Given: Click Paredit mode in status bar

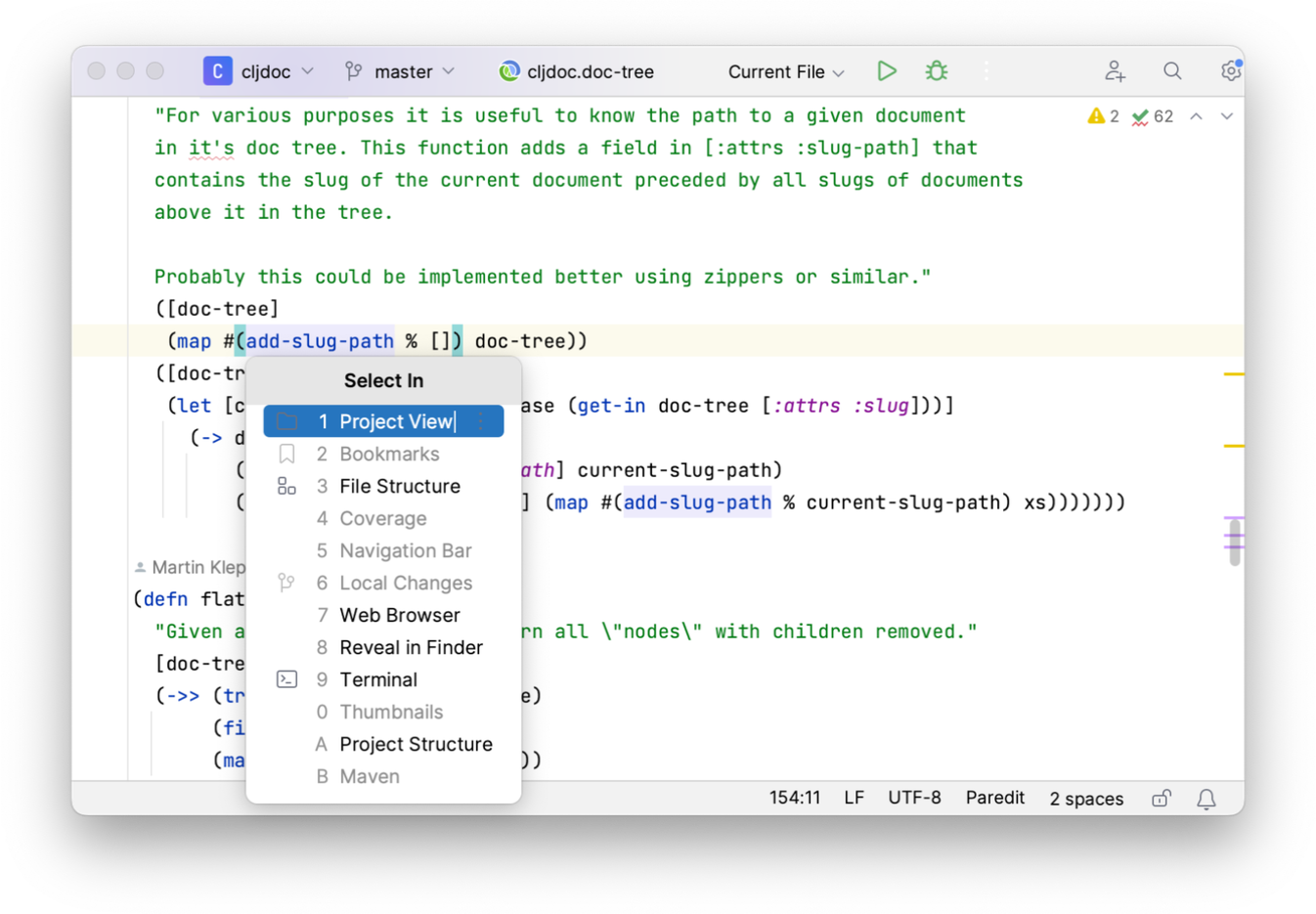Looking at the screenshot, I should (994, 798).
